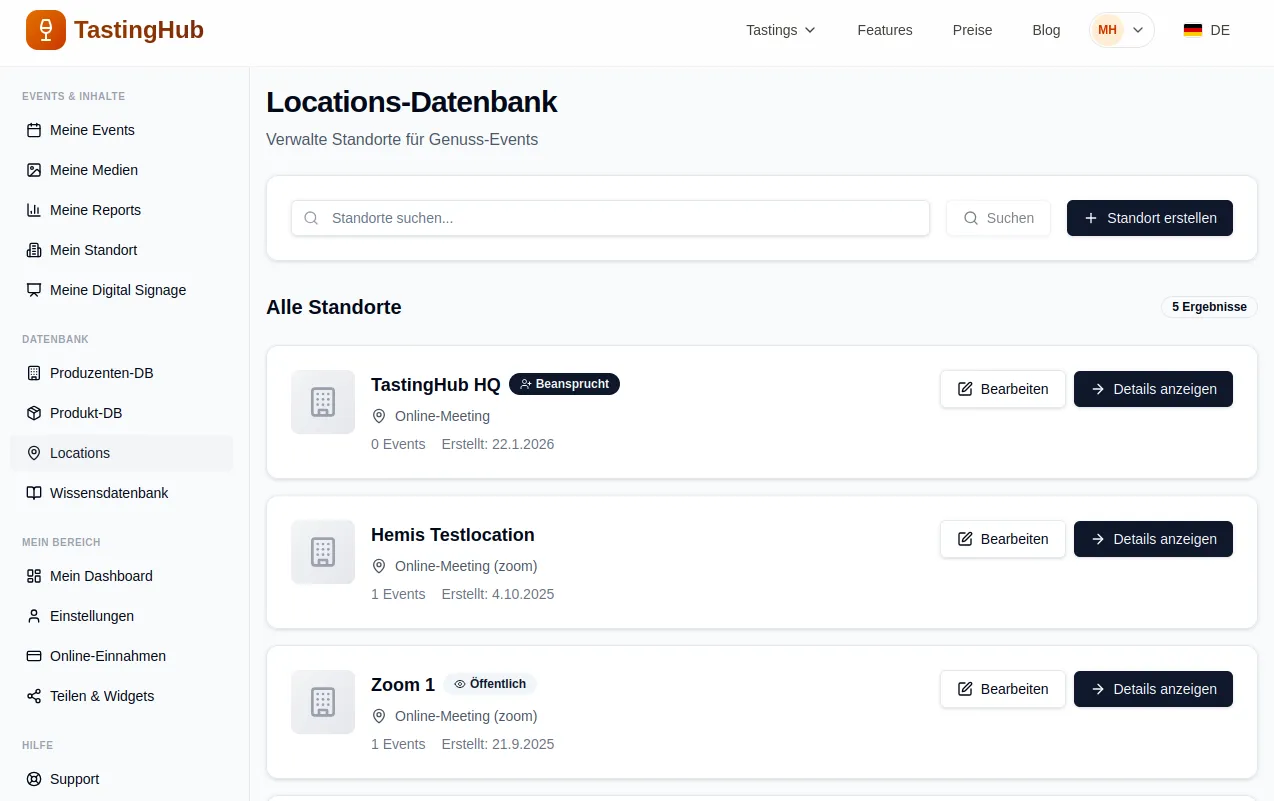This screenshot has height=801, width=1274.
Task: Open Preise in the top navigation
Action: click(972, 30)
